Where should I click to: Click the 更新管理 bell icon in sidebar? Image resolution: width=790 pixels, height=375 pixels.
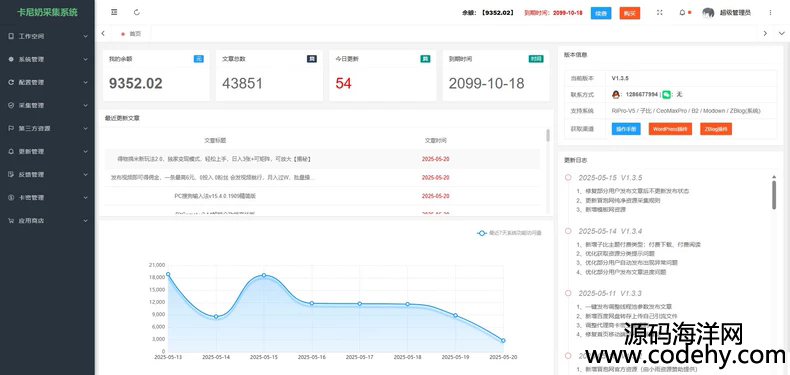pos(11,151)
